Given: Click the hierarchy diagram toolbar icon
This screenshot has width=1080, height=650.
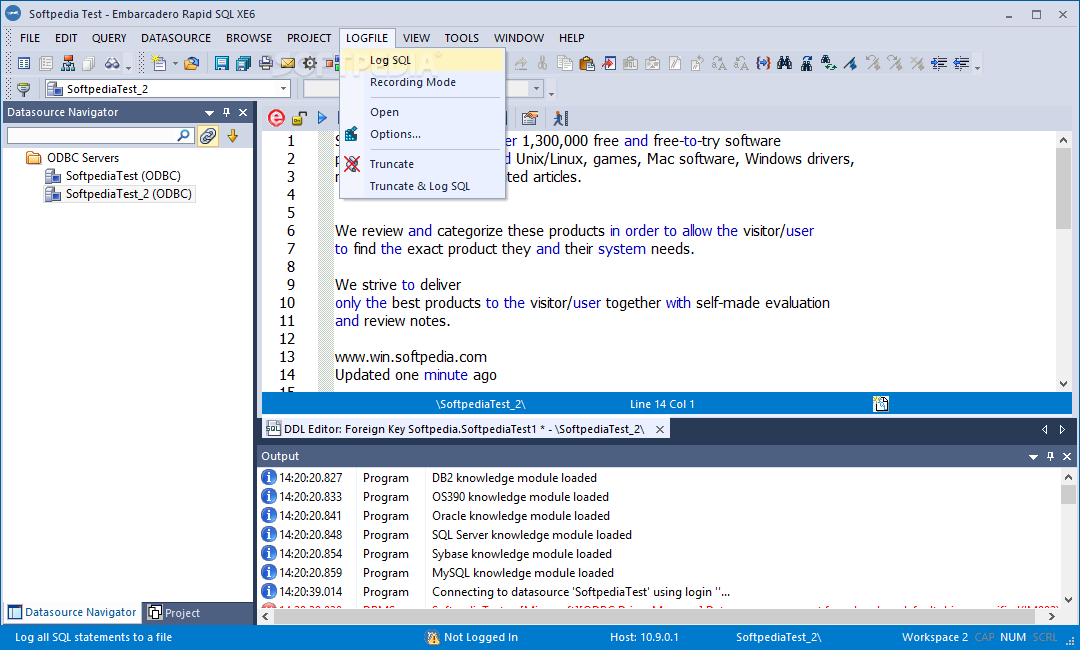Looking at the screenshot, I should click(68, 64).
